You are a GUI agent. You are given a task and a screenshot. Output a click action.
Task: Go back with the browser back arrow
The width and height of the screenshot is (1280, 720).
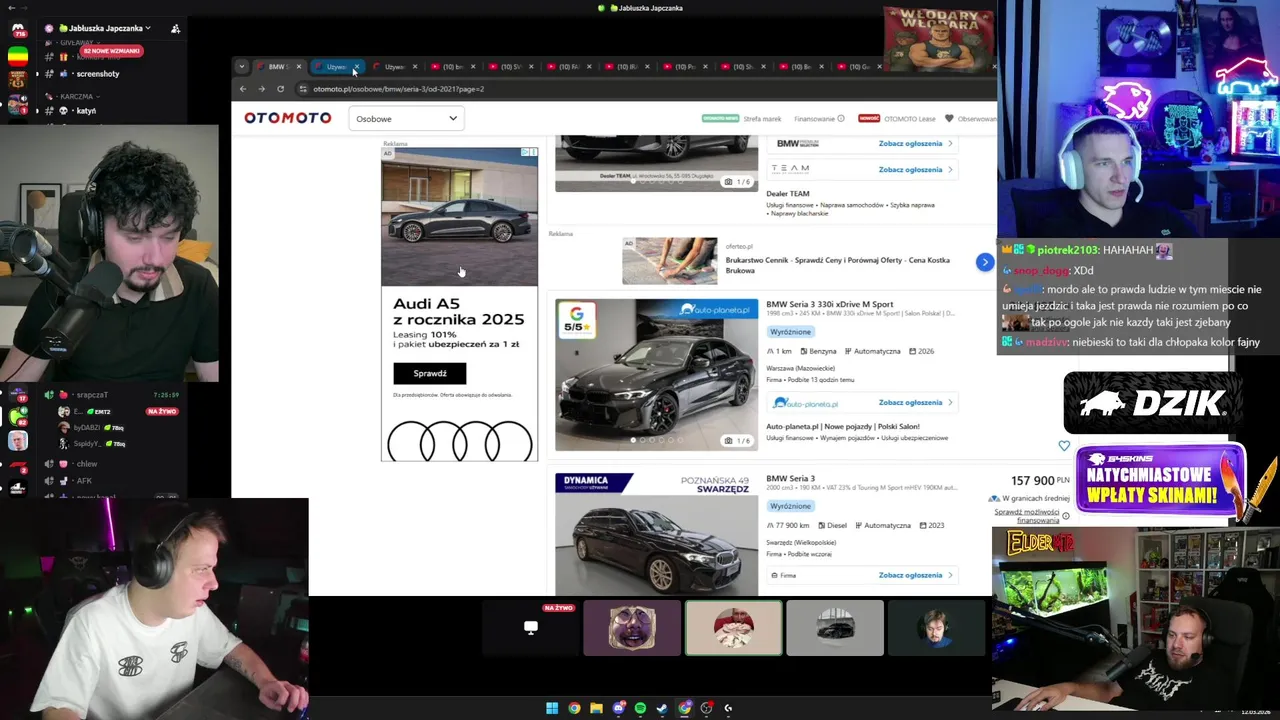pyautogui.click(x=243, y=89)
